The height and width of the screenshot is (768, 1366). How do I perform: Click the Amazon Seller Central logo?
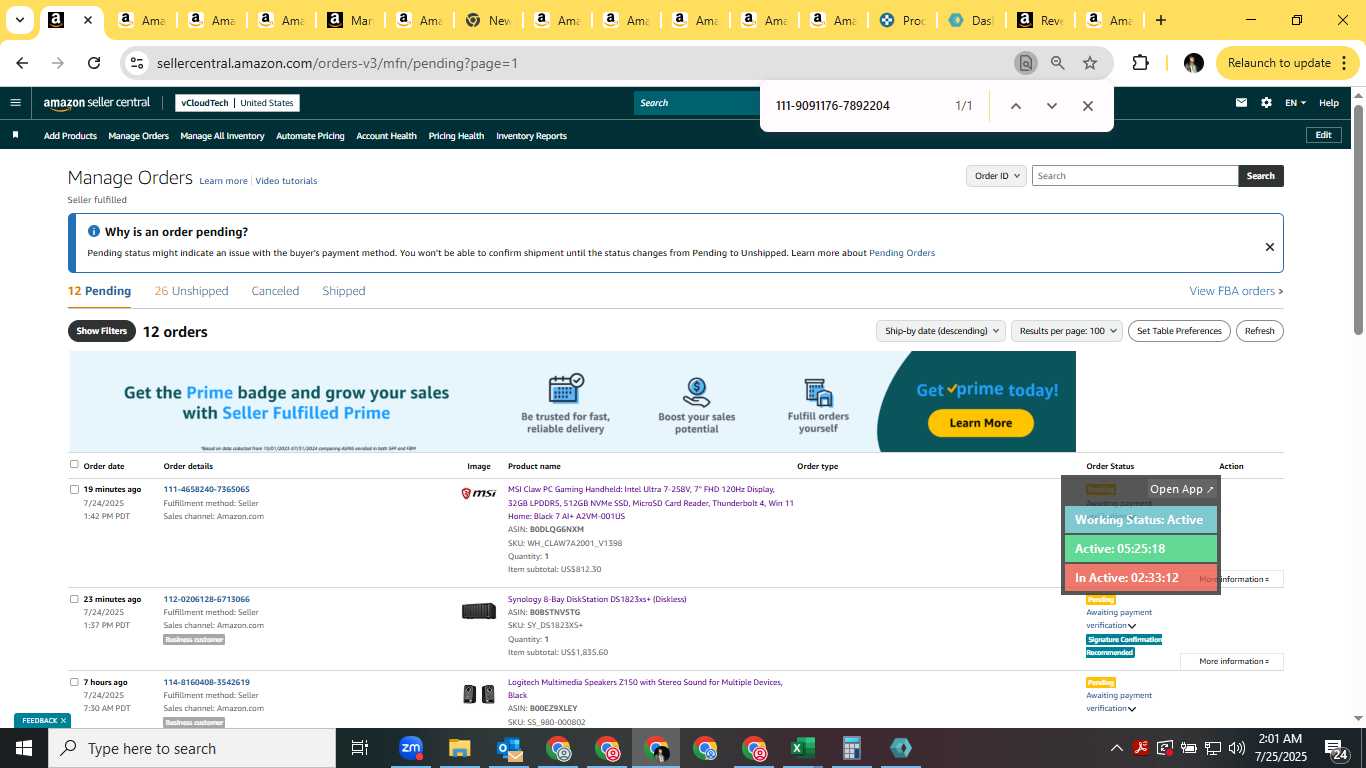click(97, 102)
